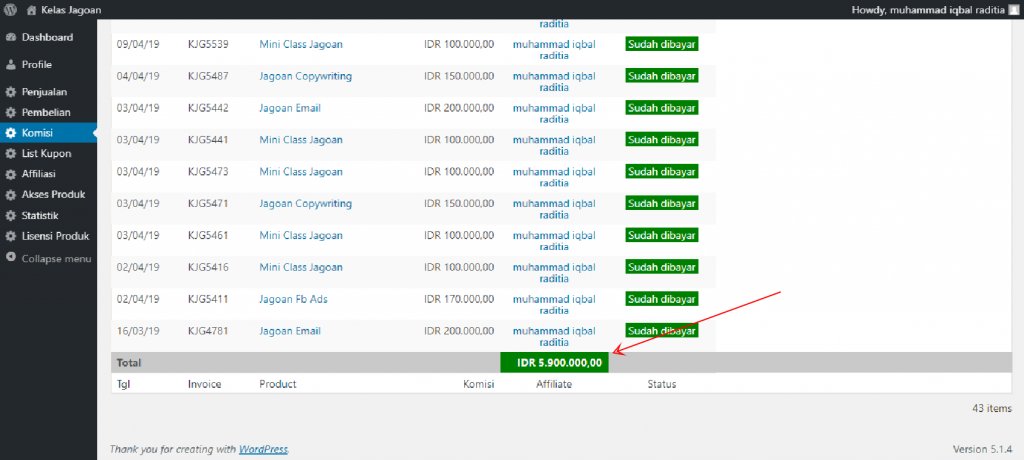The image size is (1024, 460).
Task: Open the WordPress link in footer
Action: (263, 450)
